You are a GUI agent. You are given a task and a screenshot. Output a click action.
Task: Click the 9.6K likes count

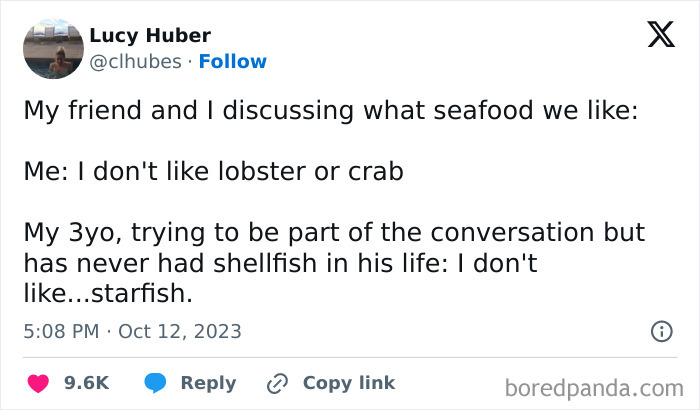pos(85,383)
